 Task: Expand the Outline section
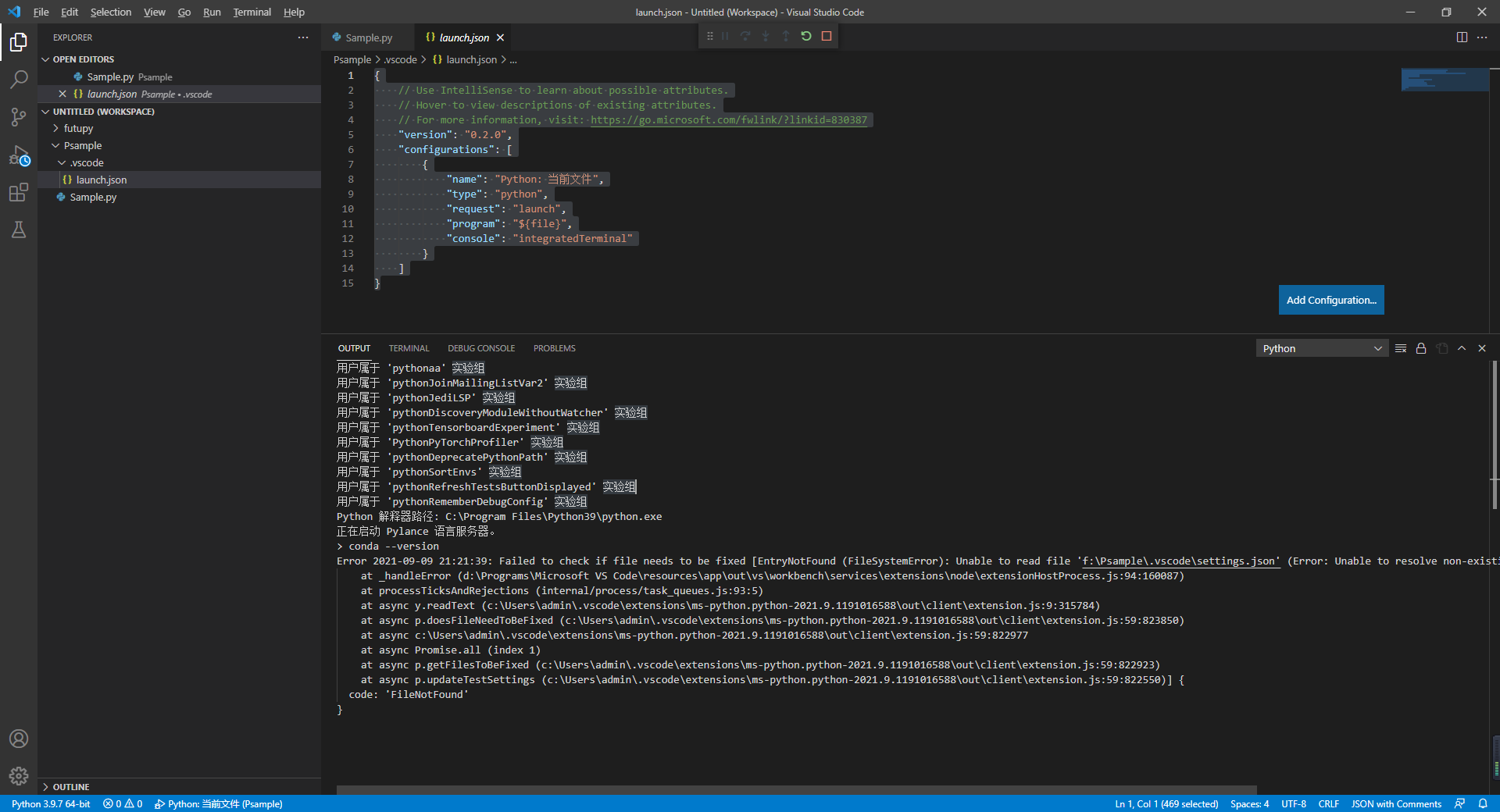pyautogui.click(x=70, y=787)
